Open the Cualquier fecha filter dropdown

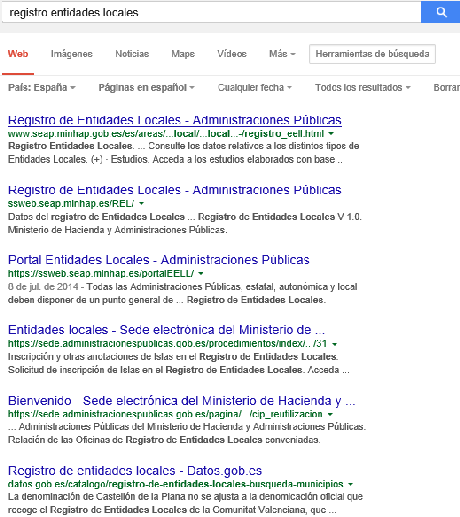coord(255,88)
